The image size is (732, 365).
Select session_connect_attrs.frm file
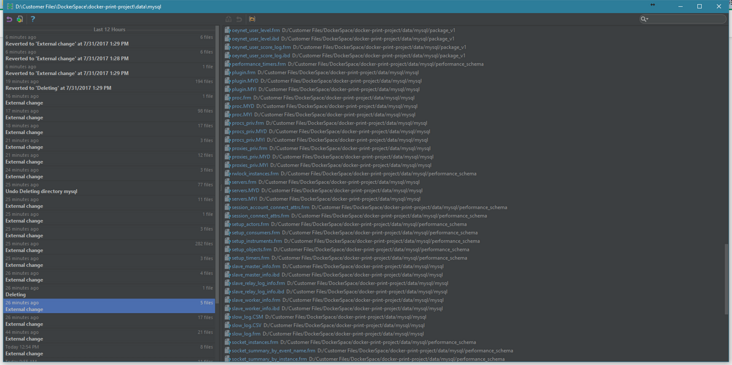click(x=260, y=216)
